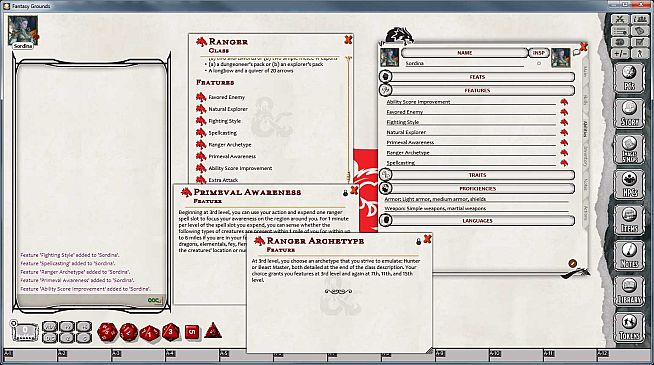
Task: Switch to the Inventory tab of character sheet
Action: [585, 156]
